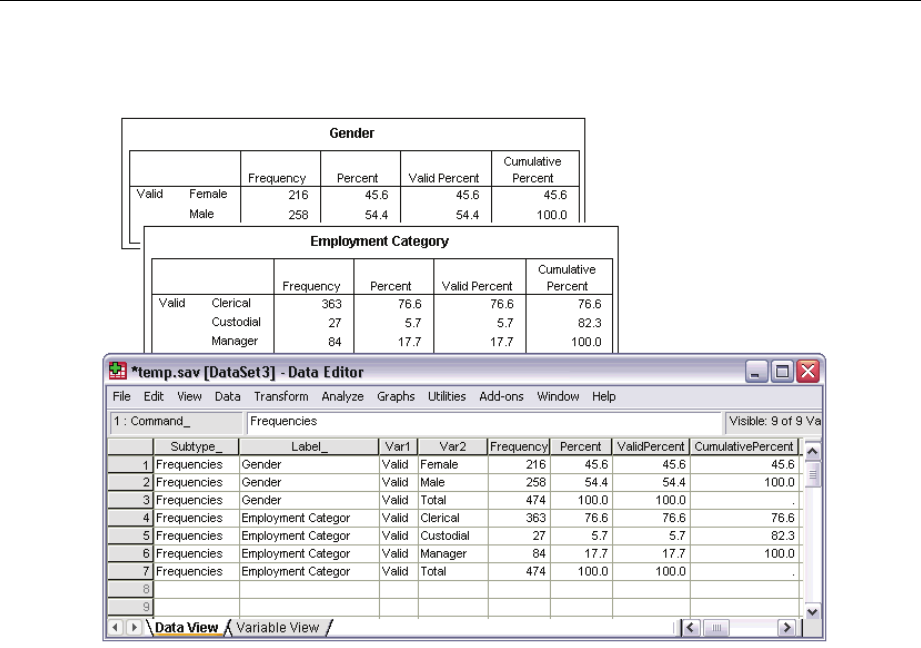
Task: Click the Female cell in row 1
Action: (x=453, y=465)
